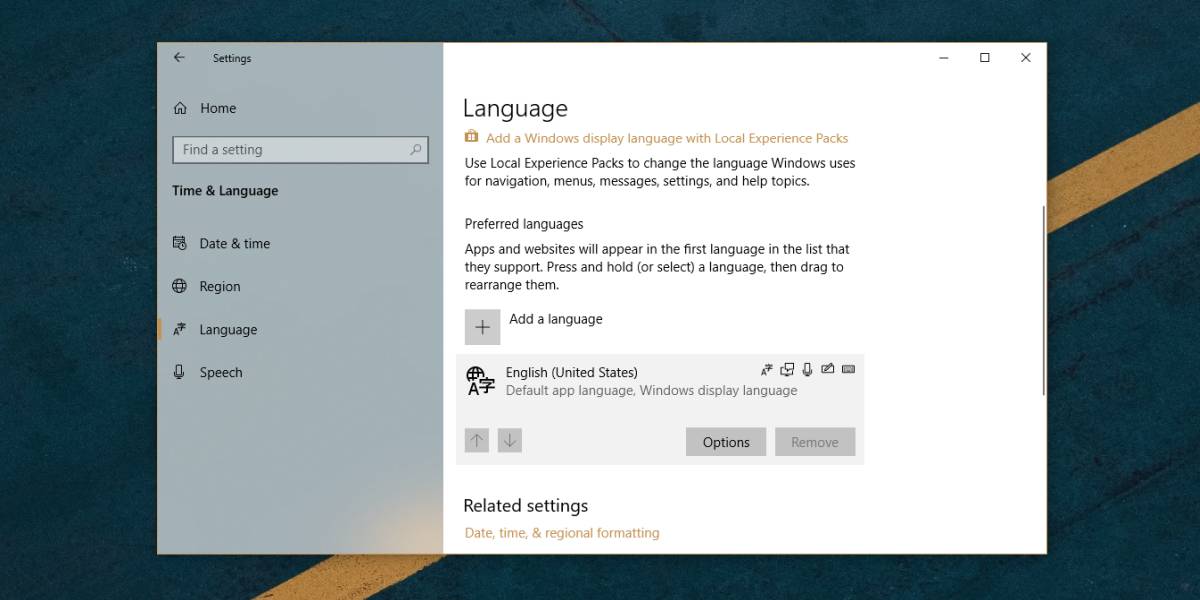Viewport: 1200px width, 600px height.
Task: Click the display language feature icon
Action: point(767,369)
